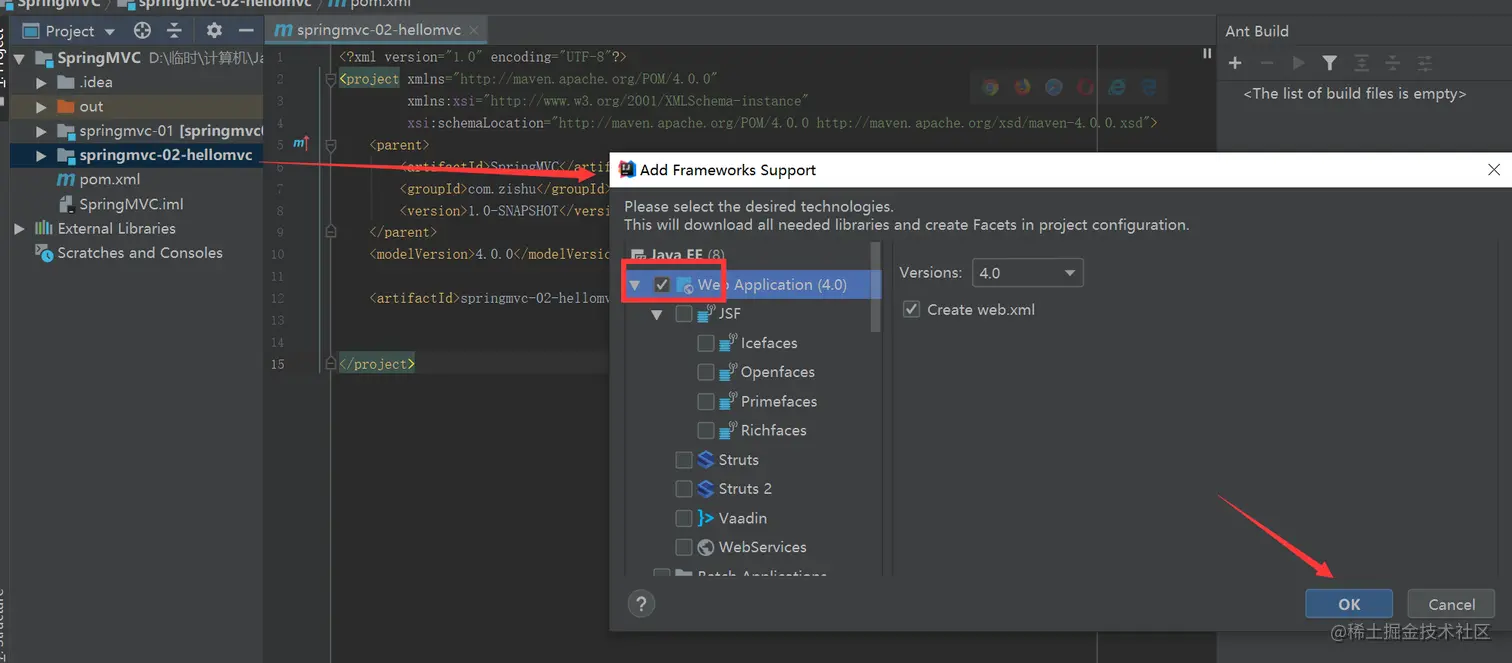The width and height of the screenshot is (1512, 663).
Task: Enable the Primefaces checkbox
Action: [706, 401]
